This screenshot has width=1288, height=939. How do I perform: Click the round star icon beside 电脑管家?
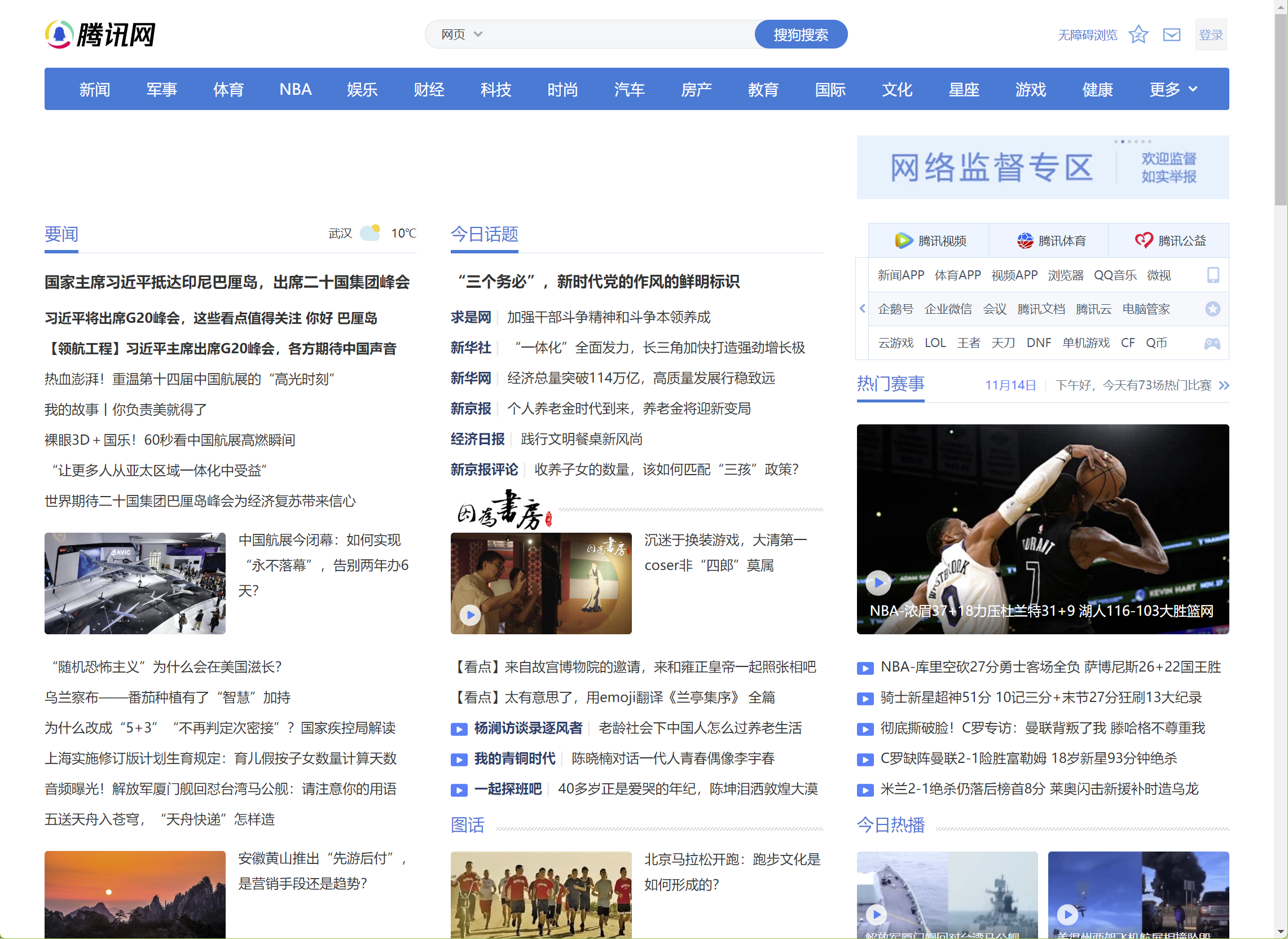point(1212,309)
